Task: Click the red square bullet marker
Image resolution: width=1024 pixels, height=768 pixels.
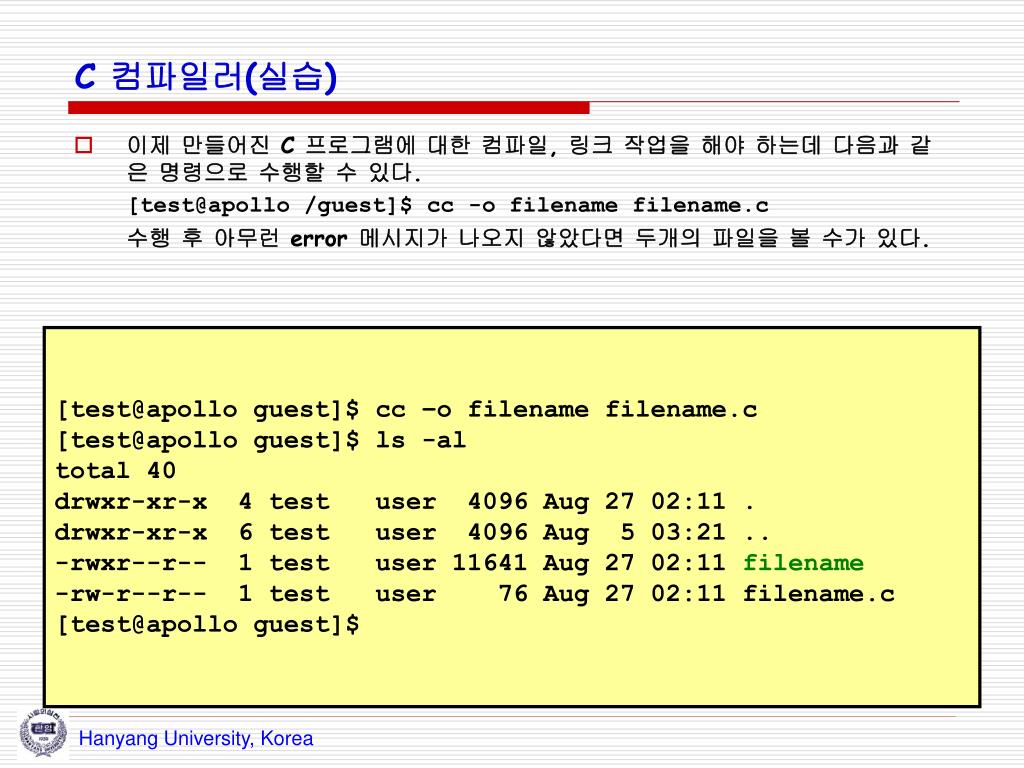Action: (x=84, y=144)
